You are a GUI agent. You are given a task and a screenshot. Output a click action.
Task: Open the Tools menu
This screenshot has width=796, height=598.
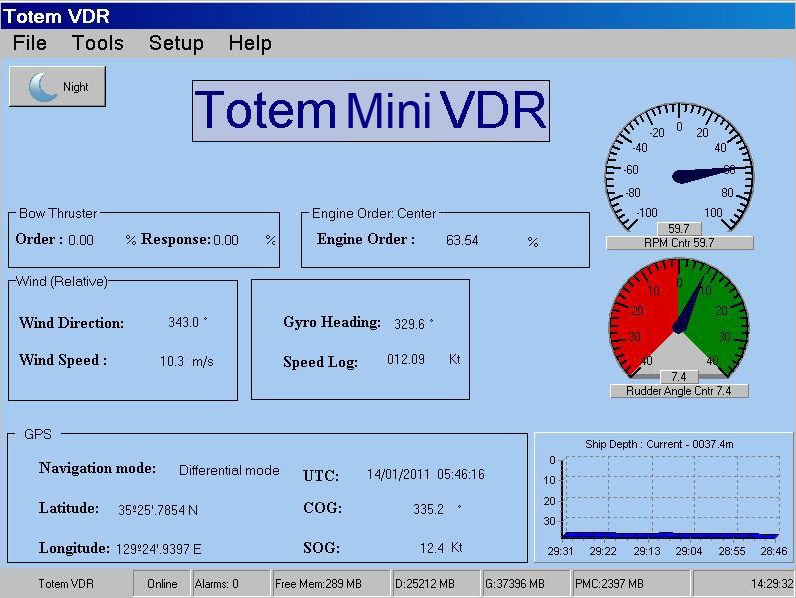pos(97,43)
